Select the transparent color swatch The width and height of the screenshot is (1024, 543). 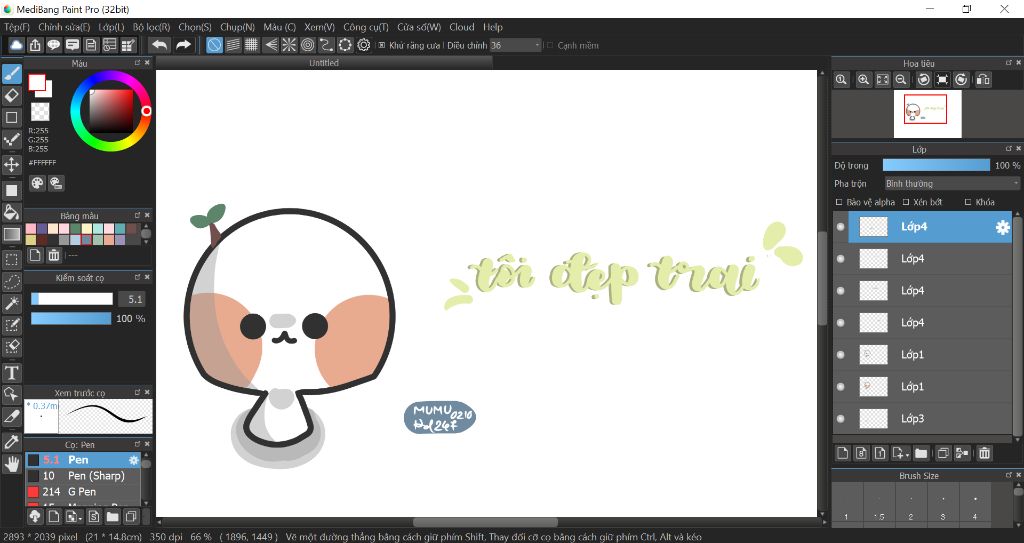pos(40,111)
